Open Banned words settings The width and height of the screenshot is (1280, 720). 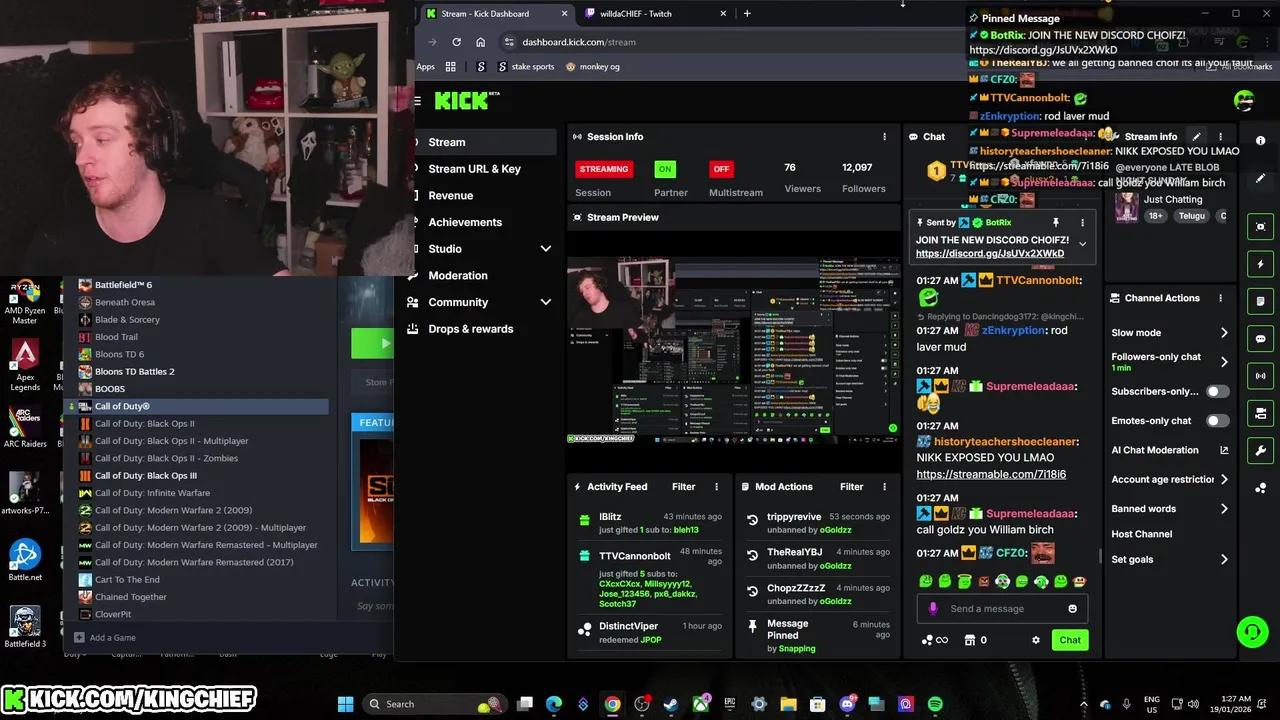1224,509
